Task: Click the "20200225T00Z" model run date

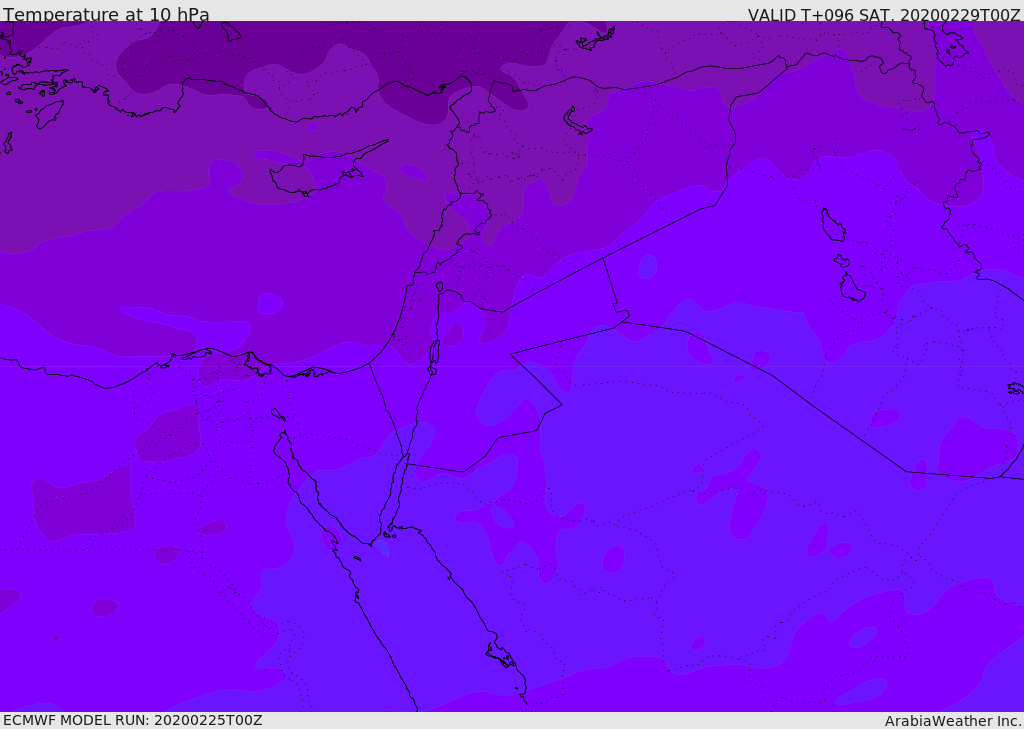Action: pyautogui.click(x=207, y=720)
